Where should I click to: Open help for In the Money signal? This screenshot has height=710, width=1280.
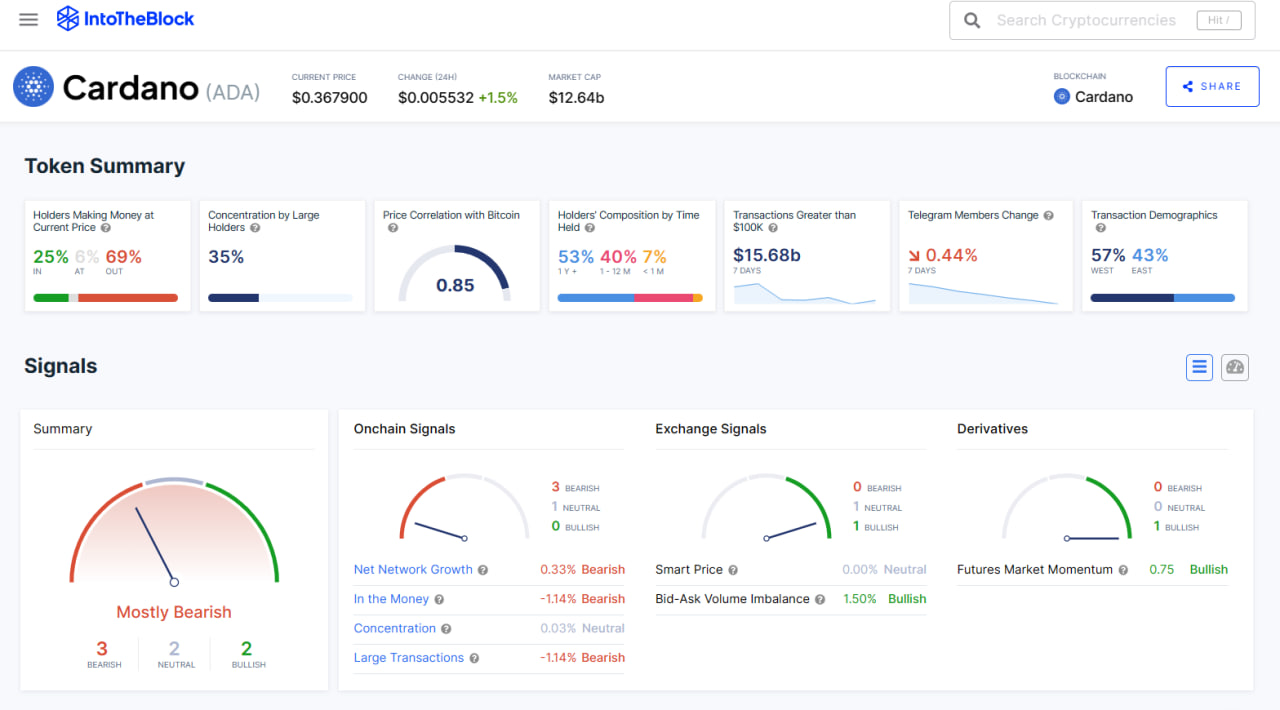(439, 599)
